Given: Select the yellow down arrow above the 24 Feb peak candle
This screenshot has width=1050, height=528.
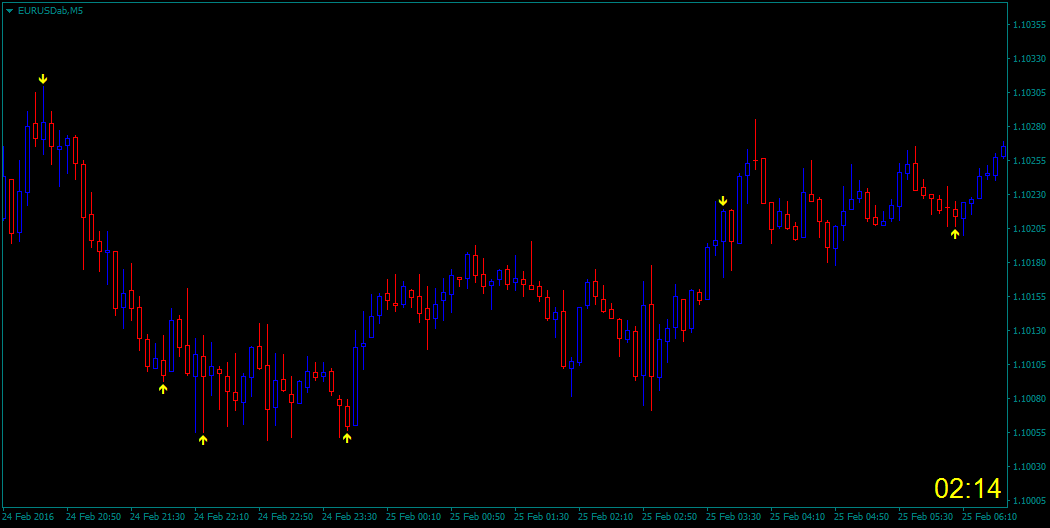Looking at the screenshot, I should click(43, 79).
